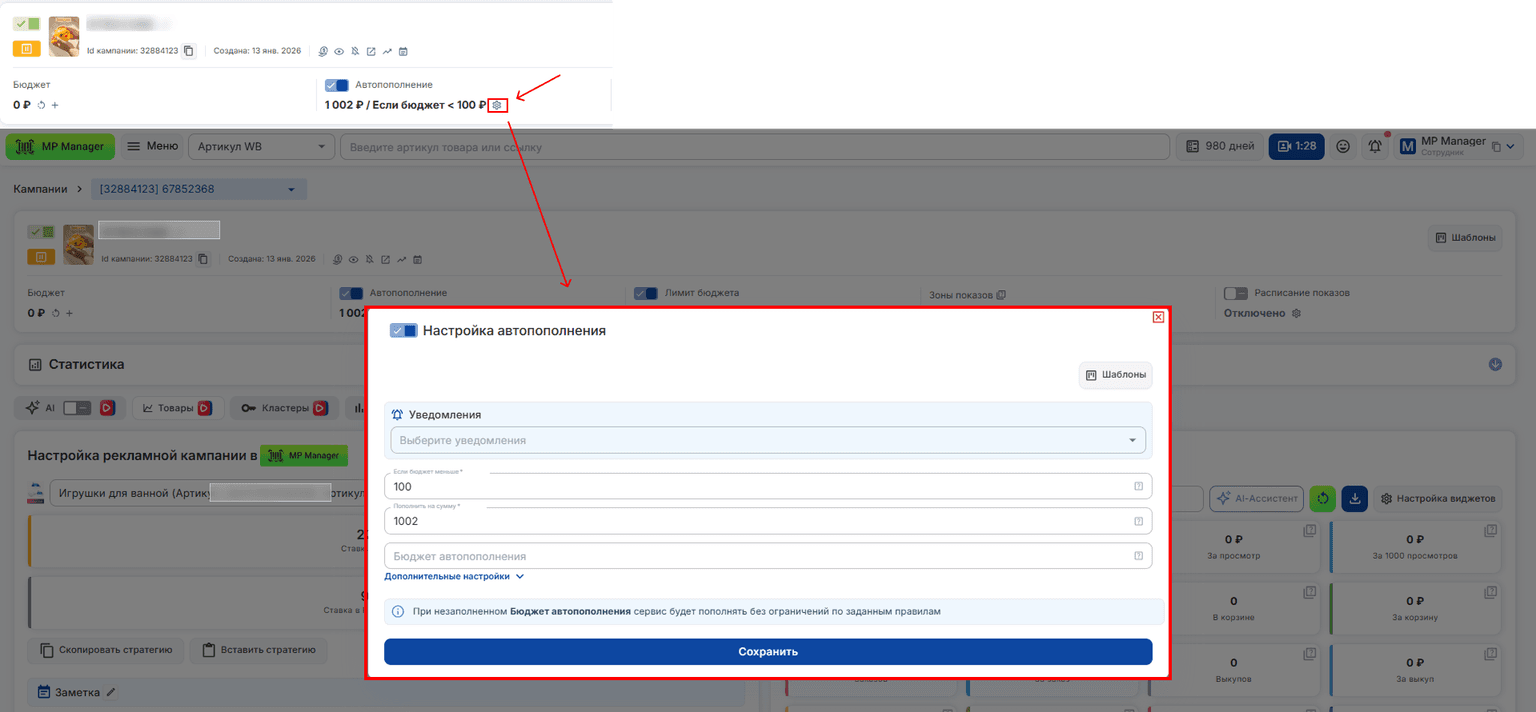The height and width of the screenshot is (712, 1536).
Task: Open Шаблоны on main page card
Action: pyautogui.click(x=1465, y=238)
